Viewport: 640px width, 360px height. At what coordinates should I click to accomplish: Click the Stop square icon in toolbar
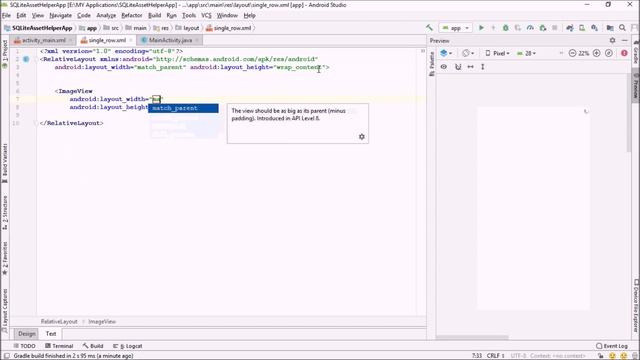click(555, 28)
